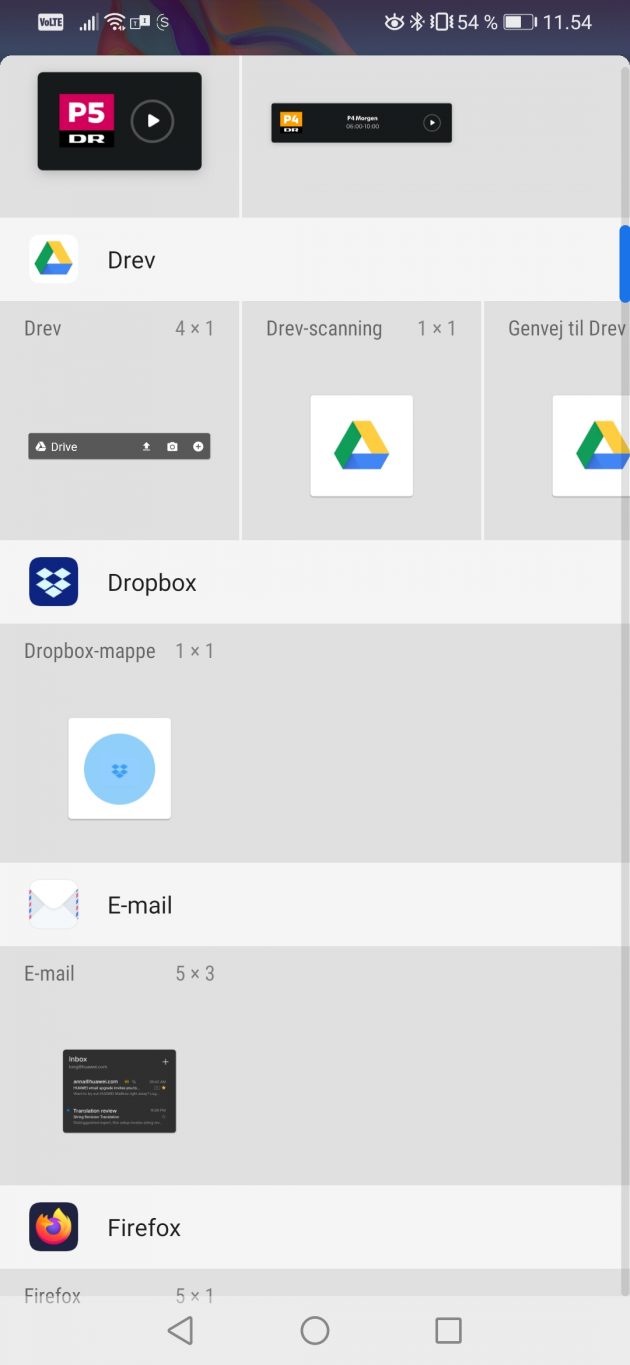
Task: Tap the battery icon in status bar
Action: point(520,22)
